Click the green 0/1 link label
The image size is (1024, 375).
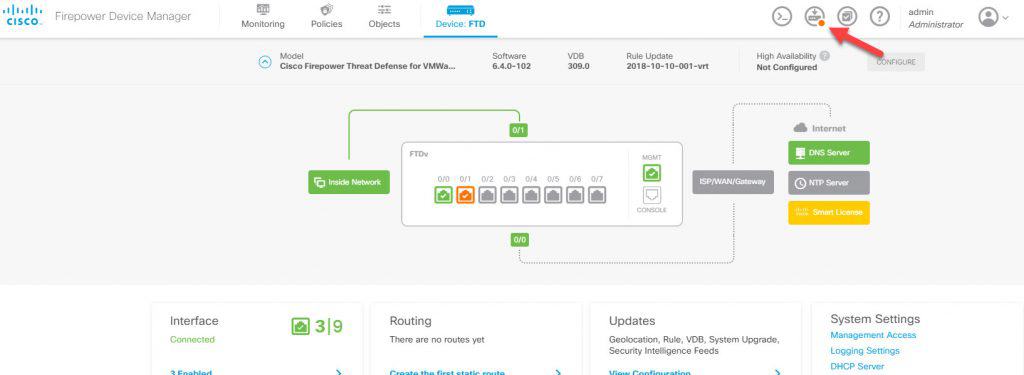point(519,130)
